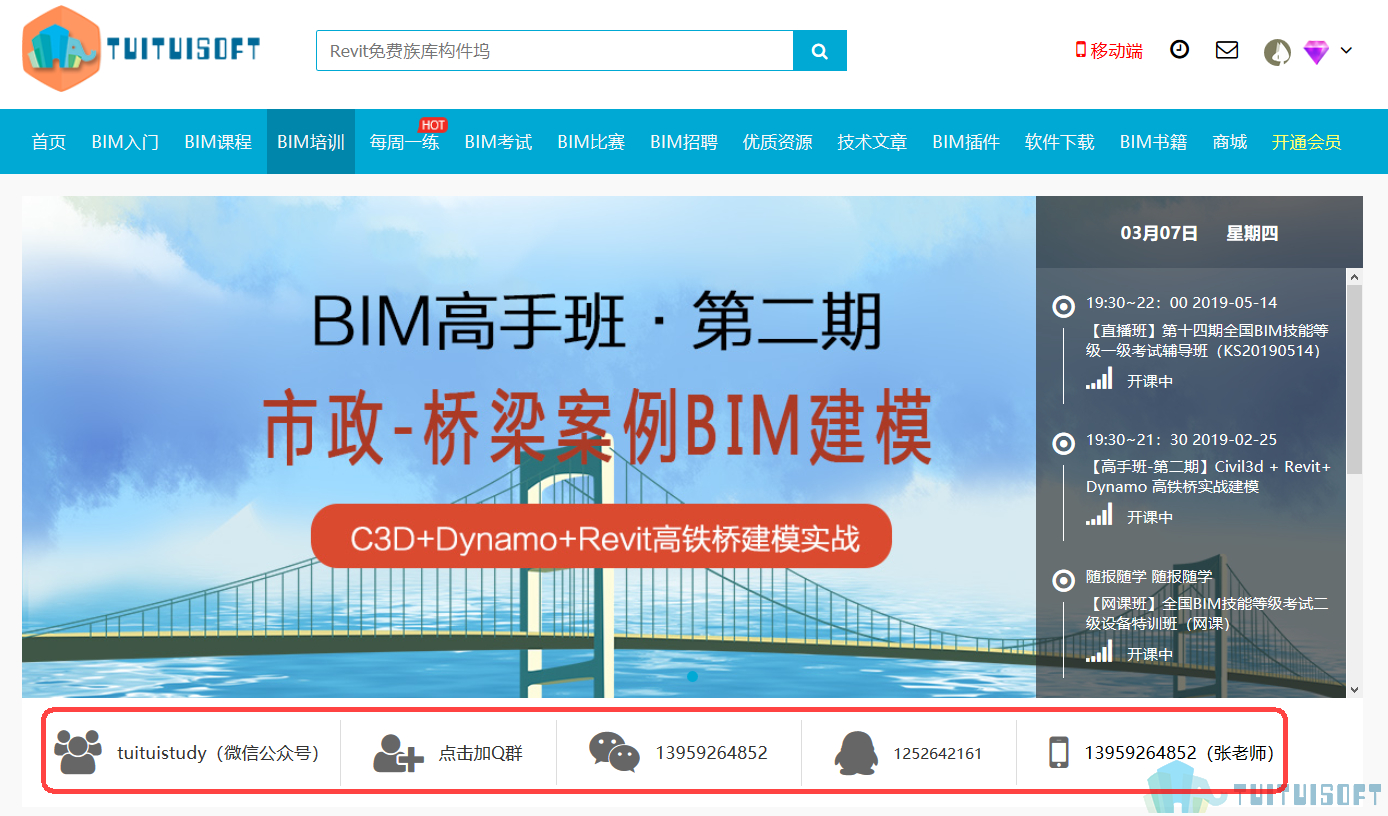Open the BIM比赛 nav item
Viewport: 1388px width, 816px height.
coord(591,142)
